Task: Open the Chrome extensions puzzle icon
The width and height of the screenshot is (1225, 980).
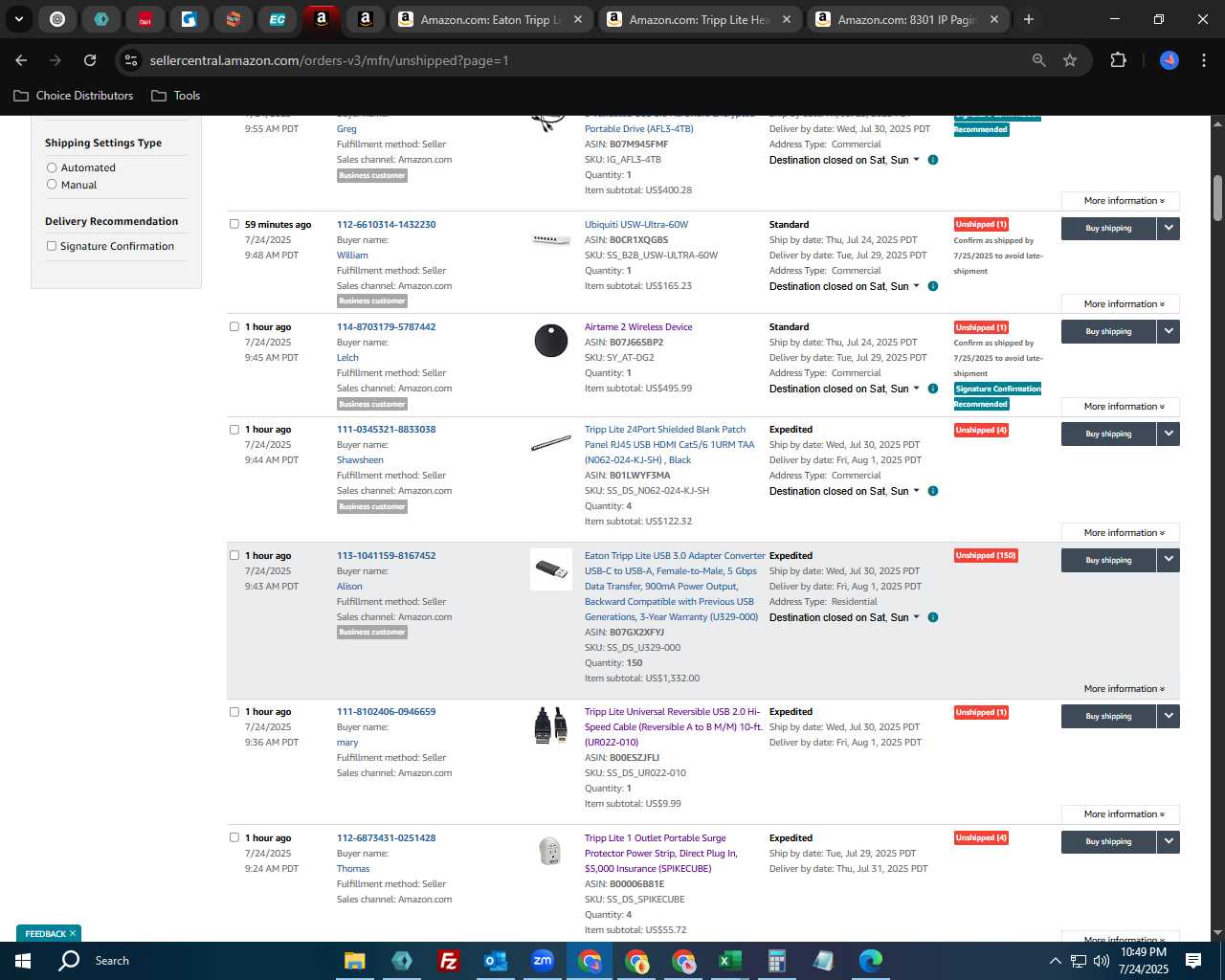Action: [1118, 60]
